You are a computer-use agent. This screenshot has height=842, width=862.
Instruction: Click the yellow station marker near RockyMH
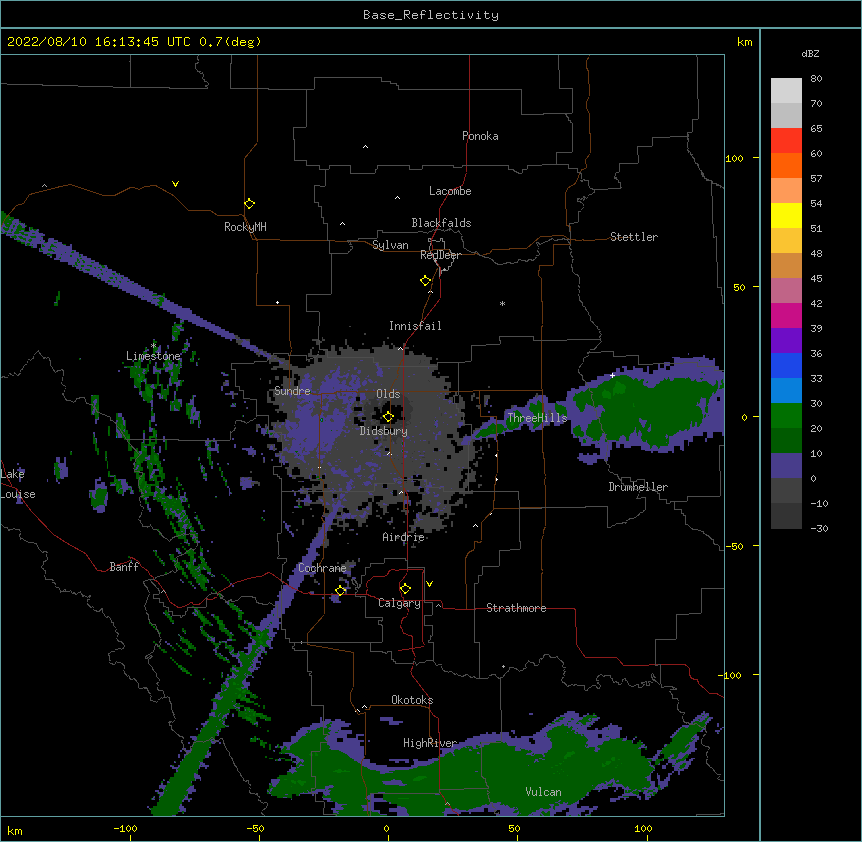click(250, 204)
